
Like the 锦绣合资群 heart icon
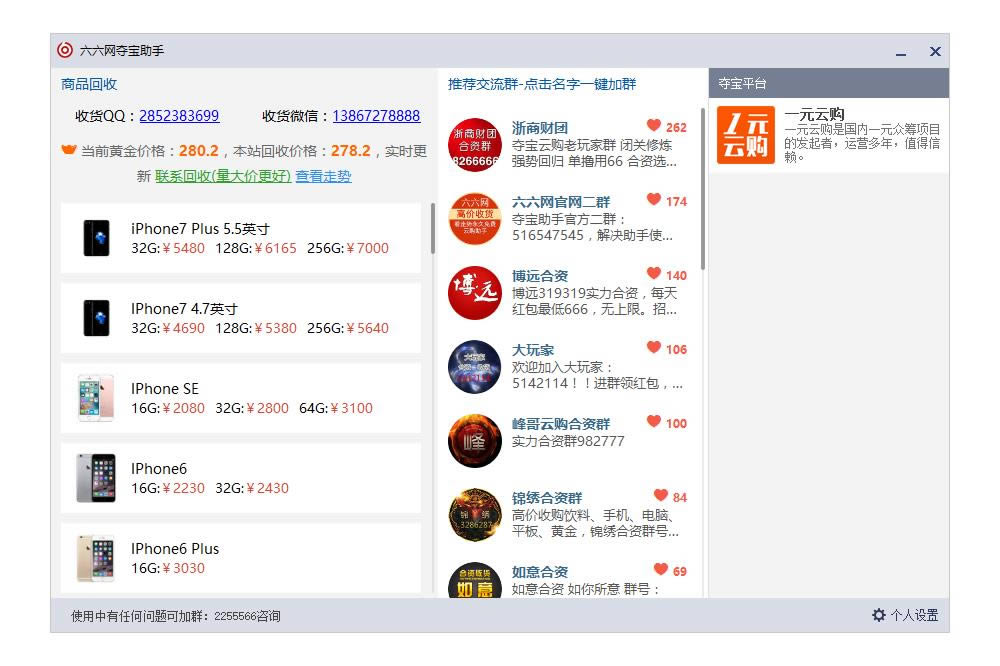(x=661, y=495)
